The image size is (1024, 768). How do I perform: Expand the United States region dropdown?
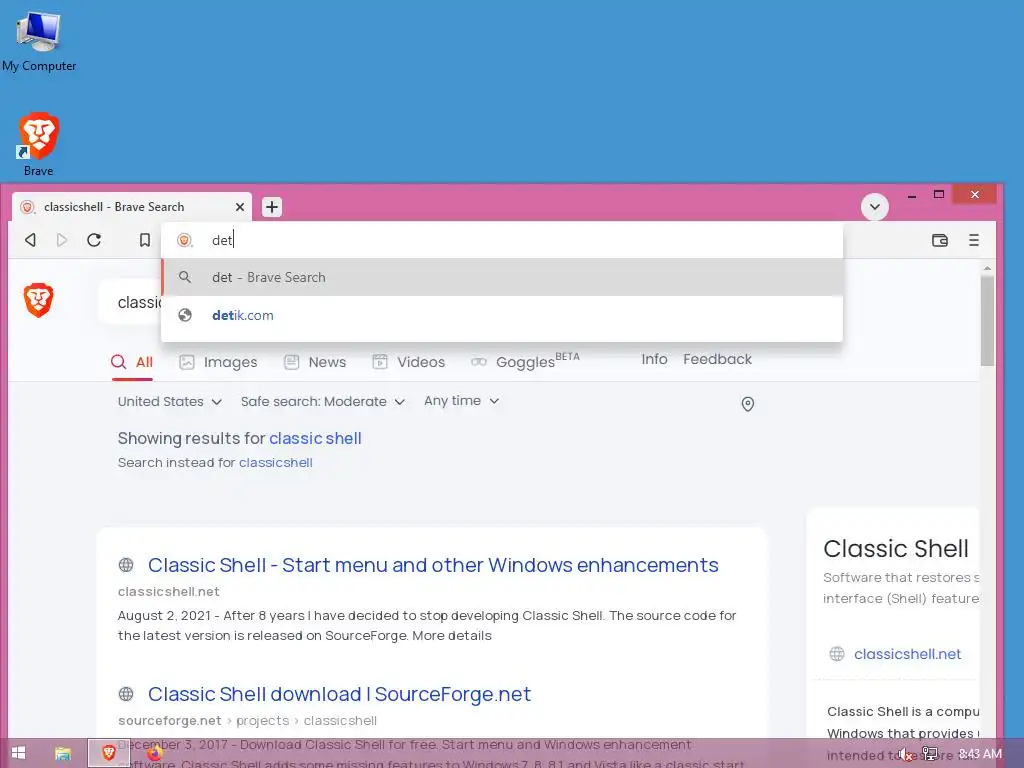click(170, 402)
